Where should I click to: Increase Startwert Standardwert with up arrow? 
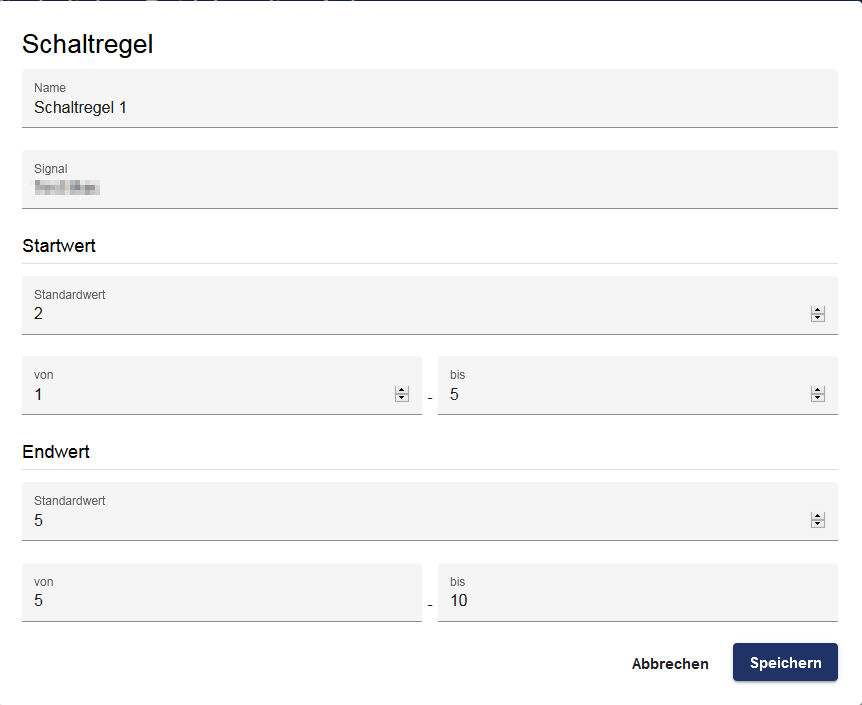(x=817, y=310)
